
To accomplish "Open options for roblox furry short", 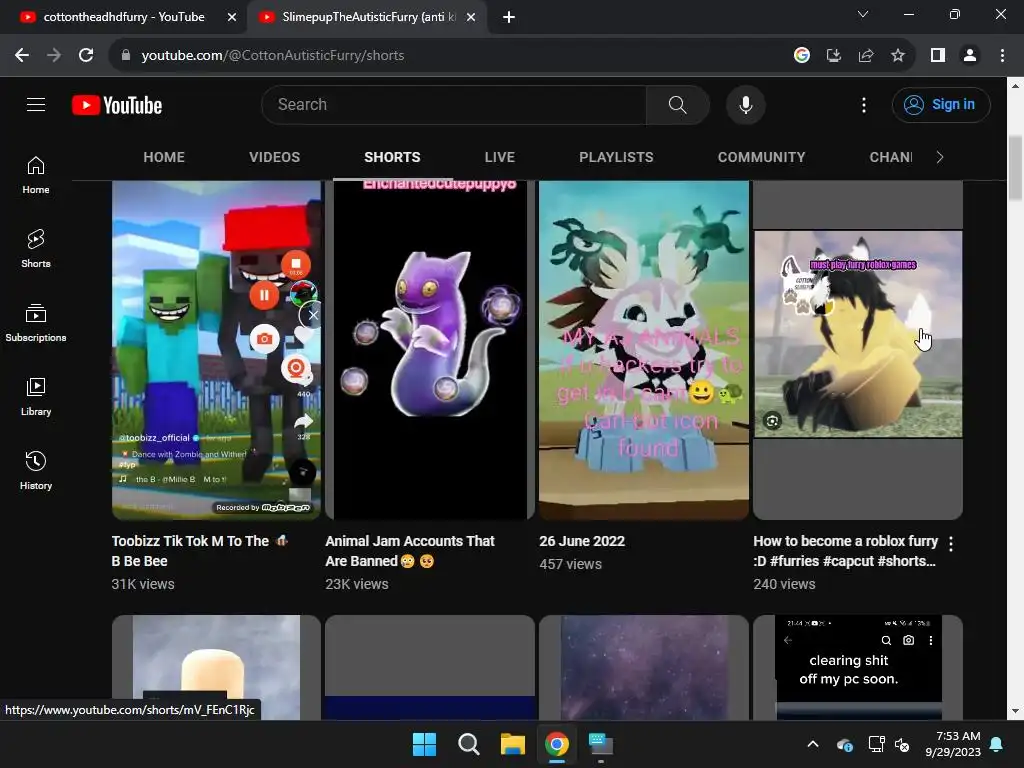I will [x=951, y=544].
